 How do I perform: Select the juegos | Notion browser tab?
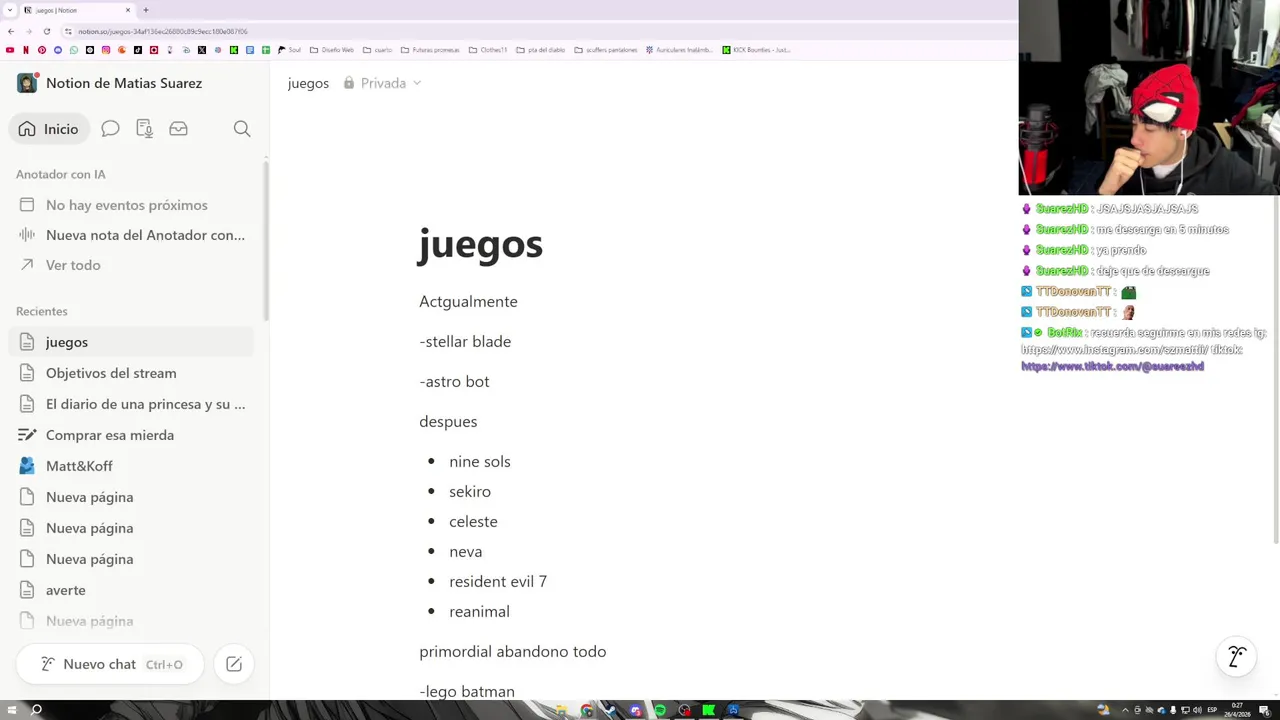(x=76, y=10)
